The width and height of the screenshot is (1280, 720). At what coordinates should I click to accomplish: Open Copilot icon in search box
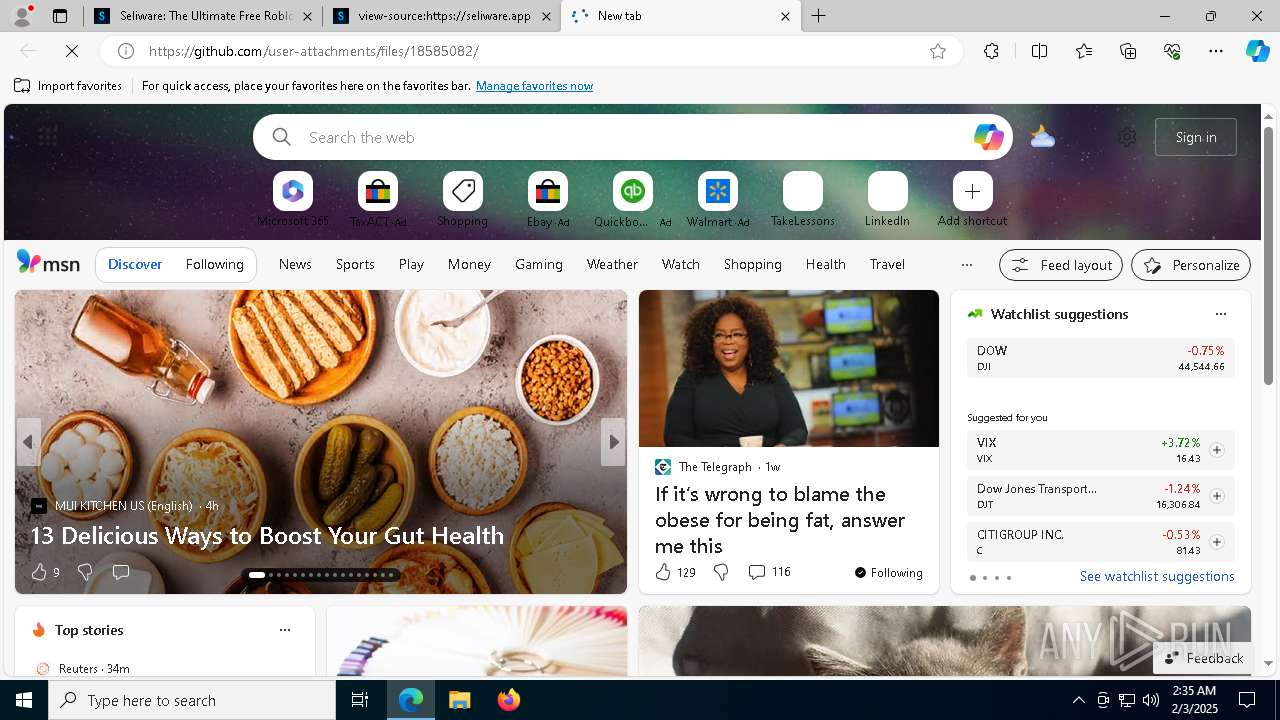point(988,137)
